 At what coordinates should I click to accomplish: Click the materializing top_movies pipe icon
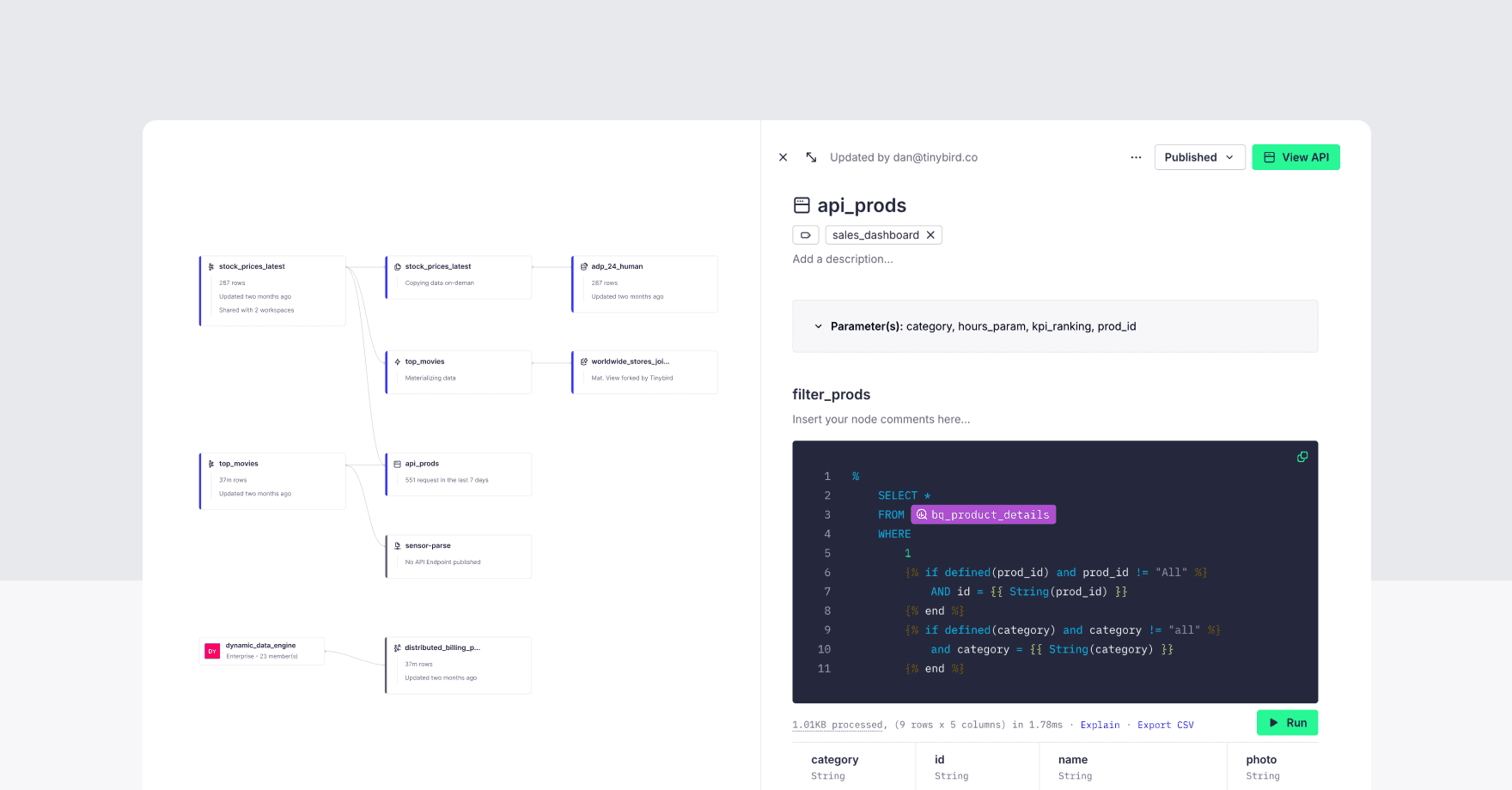point(398,362)
